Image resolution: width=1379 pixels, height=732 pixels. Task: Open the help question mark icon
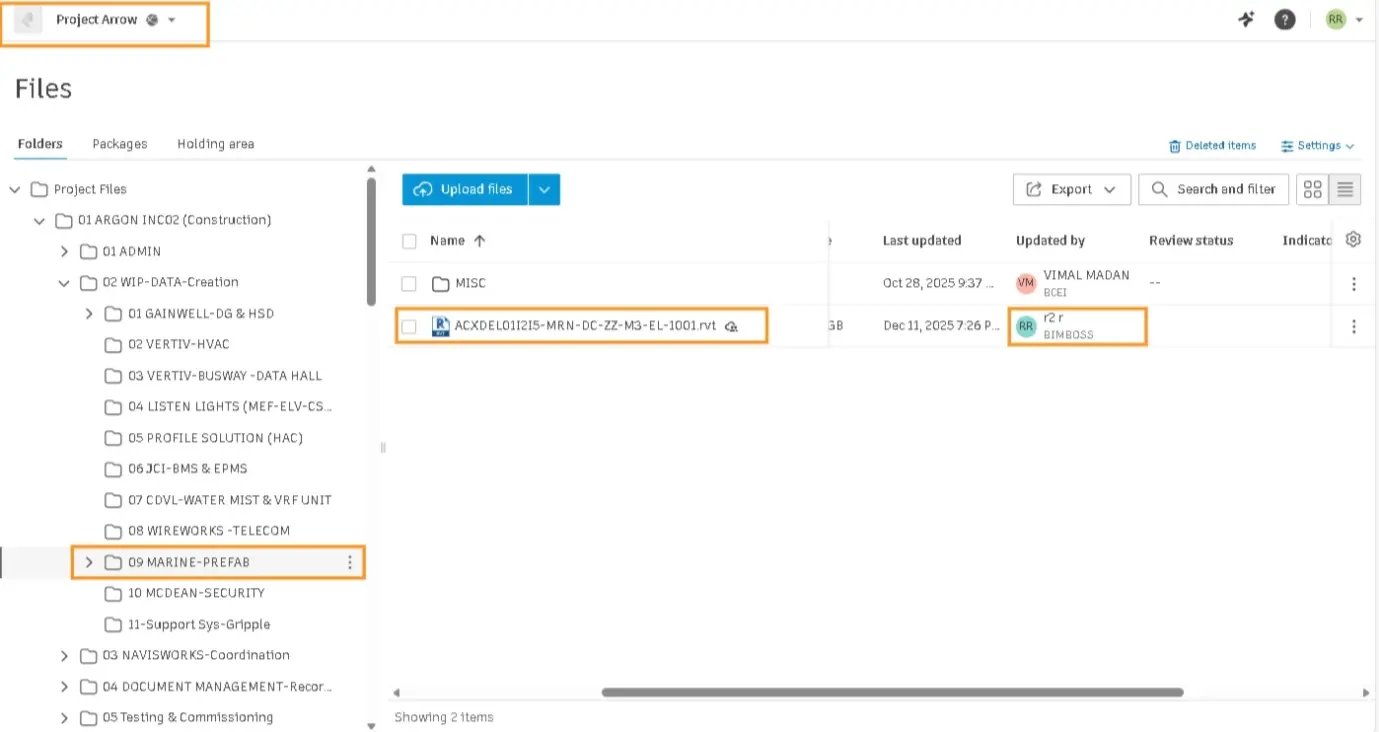click(1285, 20)
